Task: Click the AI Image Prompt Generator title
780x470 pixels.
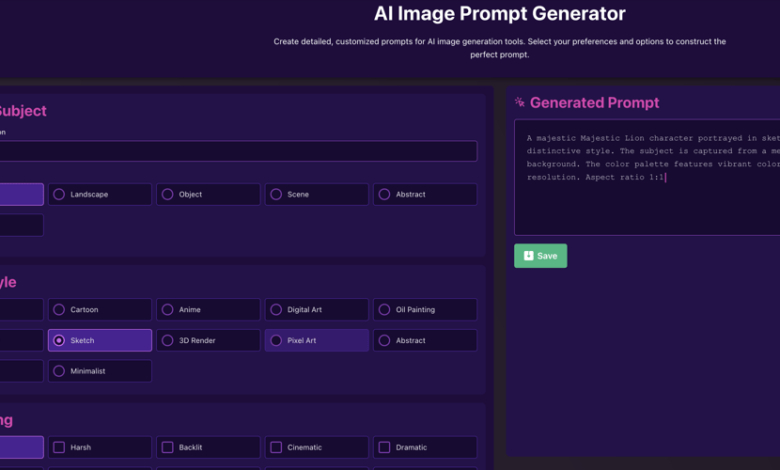Action: (x=499, y=14)
